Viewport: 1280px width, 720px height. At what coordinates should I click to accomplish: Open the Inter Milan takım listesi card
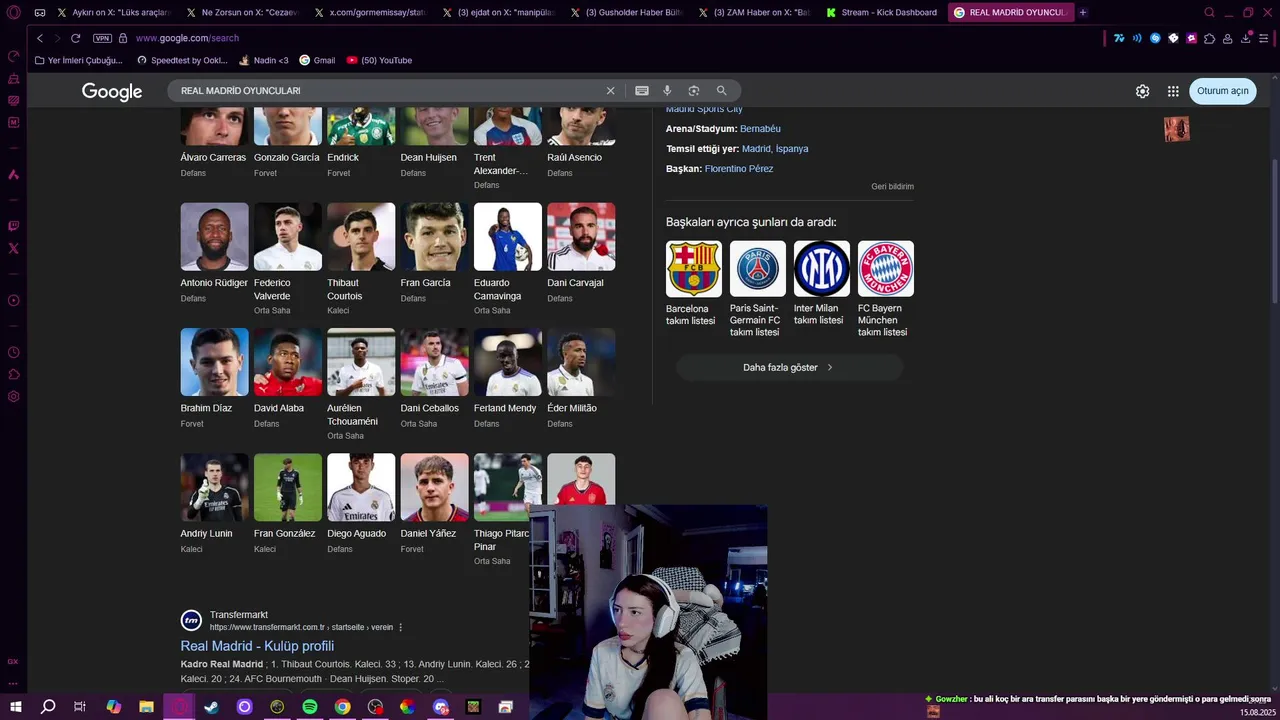click(821, 284)
